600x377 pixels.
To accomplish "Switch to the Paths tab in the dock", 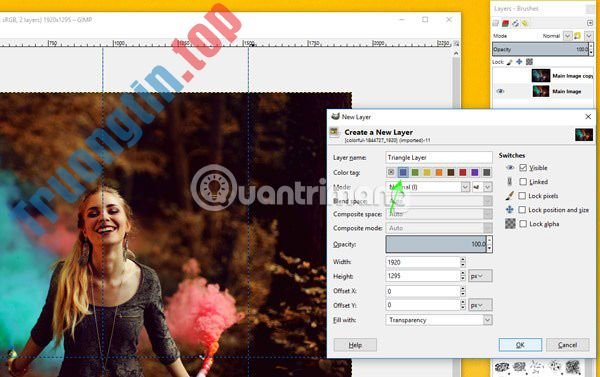I will (x=515, y=24).
